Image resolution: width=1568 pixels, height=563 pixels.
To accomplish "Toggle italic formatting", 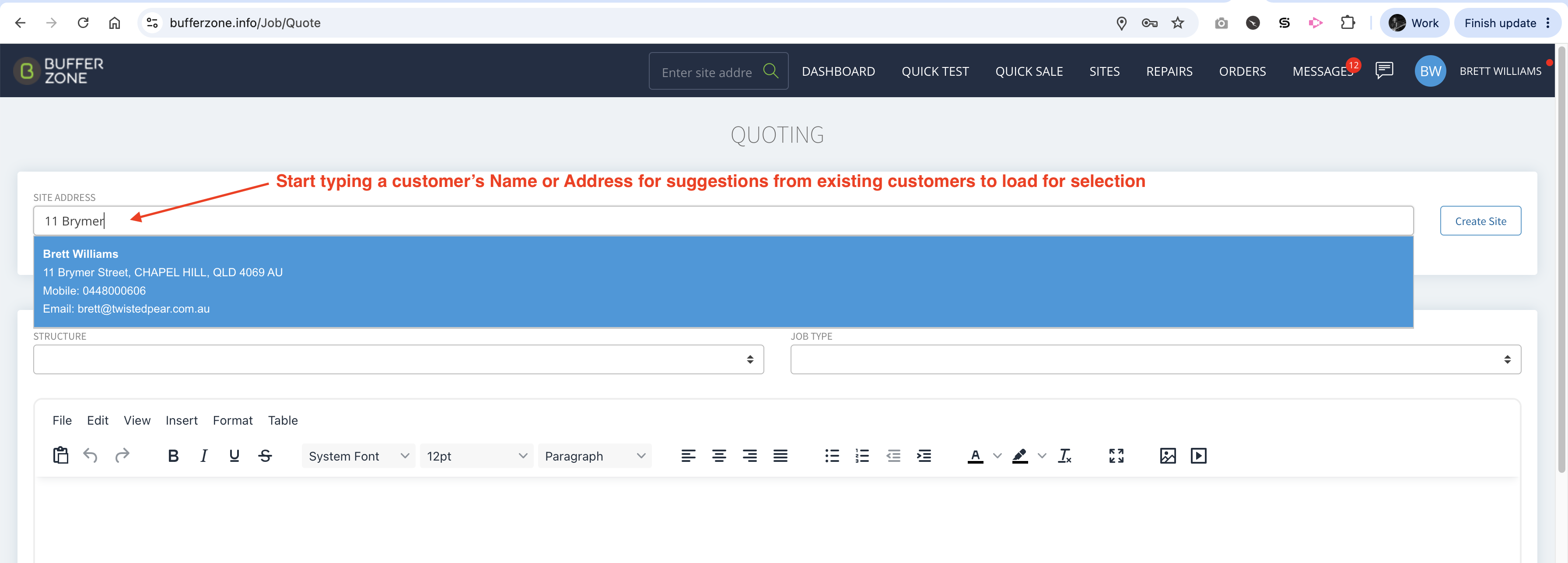I will point(204,456).
